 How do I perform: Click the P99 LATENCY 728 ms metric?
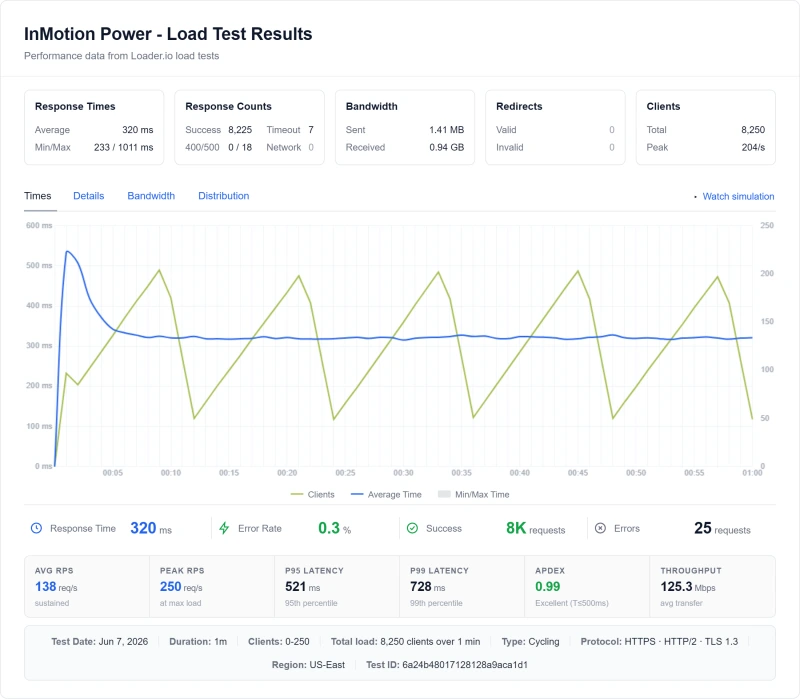(x=428, y=587)
